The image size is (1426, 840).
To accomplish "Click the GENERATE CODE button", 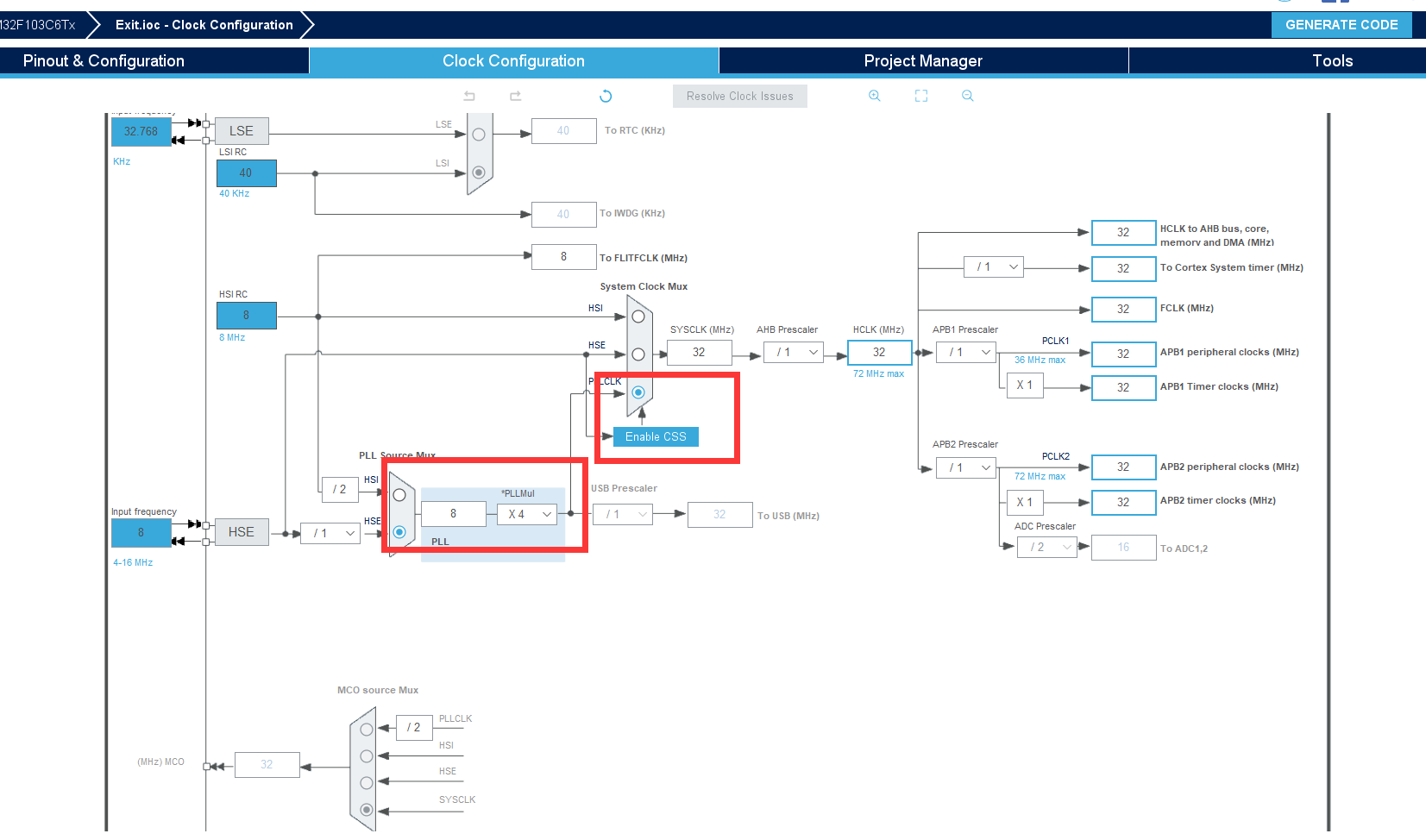I will coord(1341,25).
